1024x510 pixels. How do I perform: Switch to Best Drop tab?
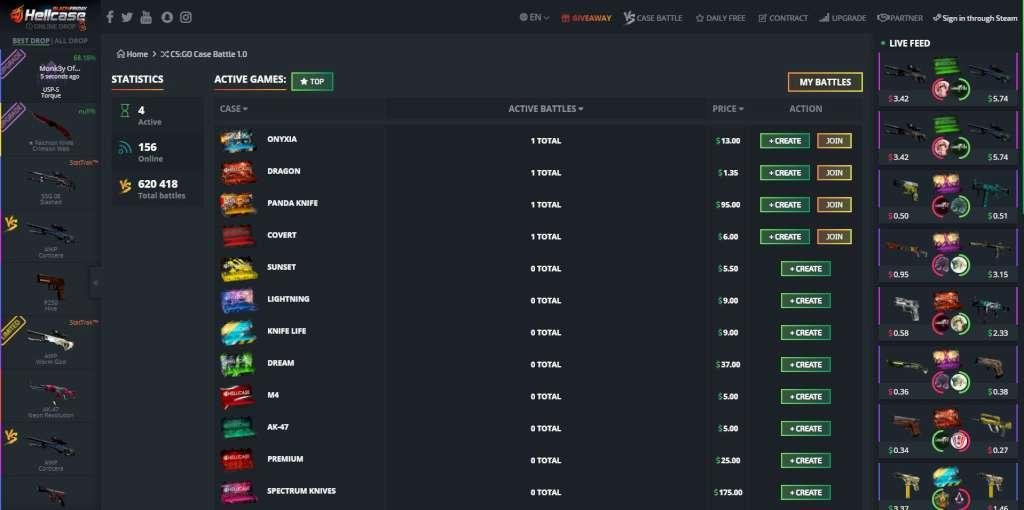point(31,40)
